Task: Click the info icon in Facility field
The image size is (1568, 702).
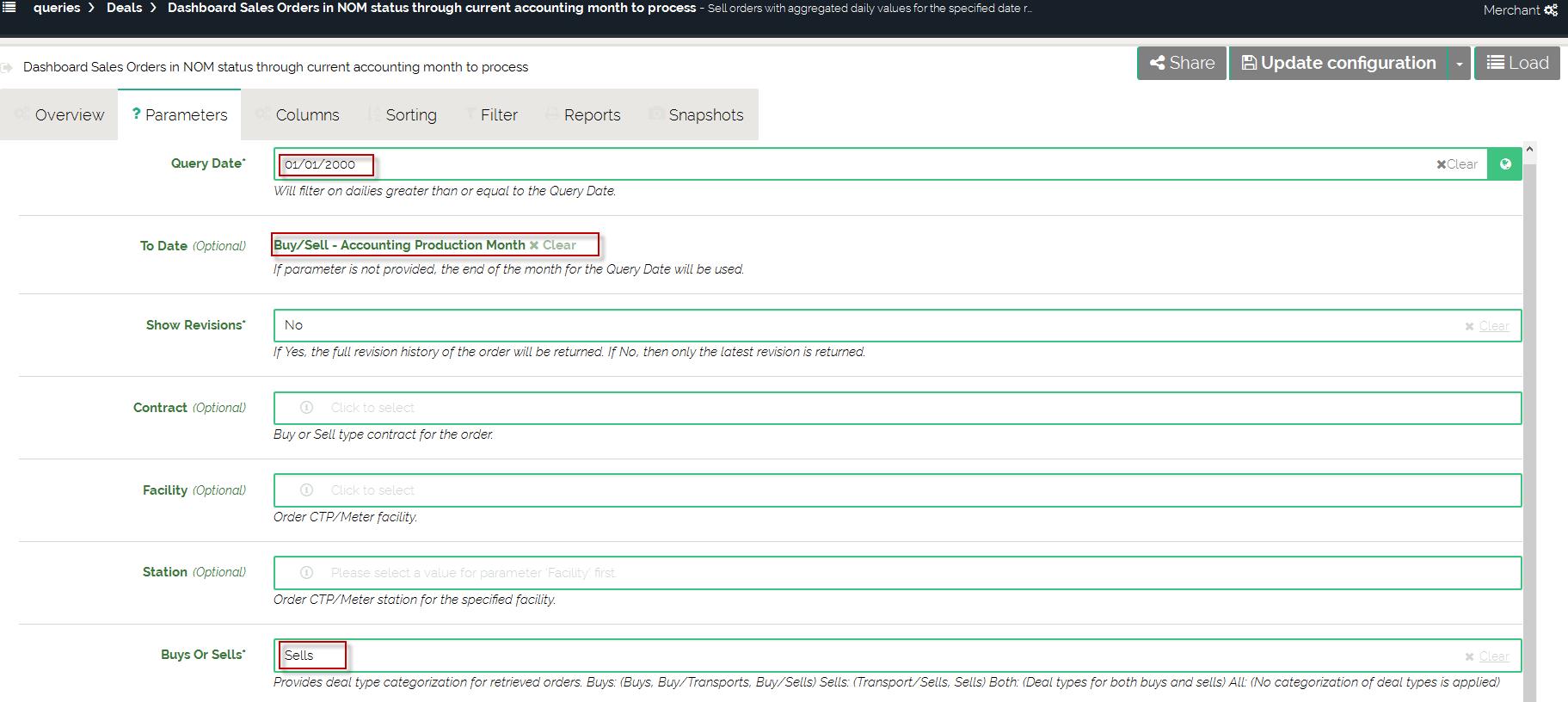Action: click(306, 490)
